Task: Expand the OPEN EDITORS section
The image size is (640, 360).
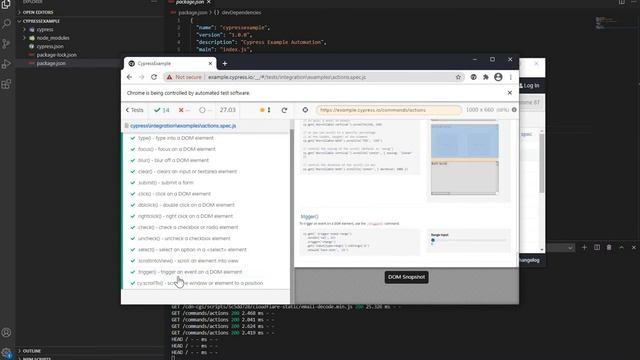Action: point(38,12)
